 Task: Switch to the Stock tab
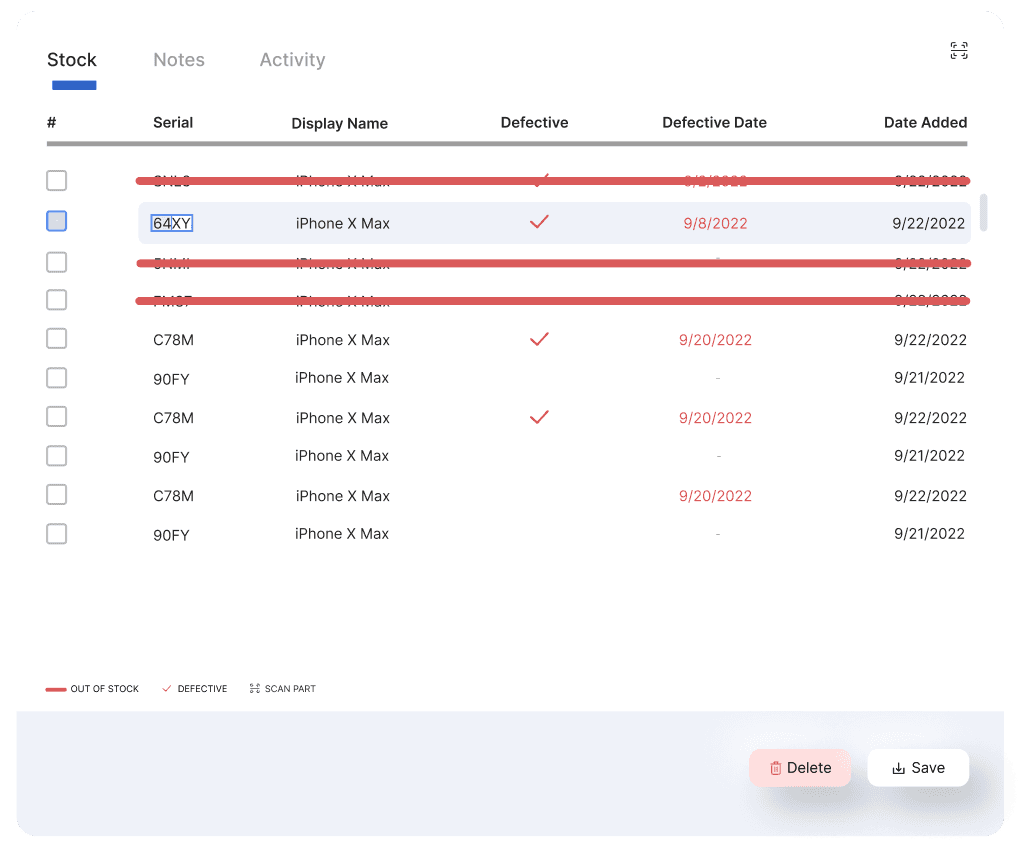[72, 60]
